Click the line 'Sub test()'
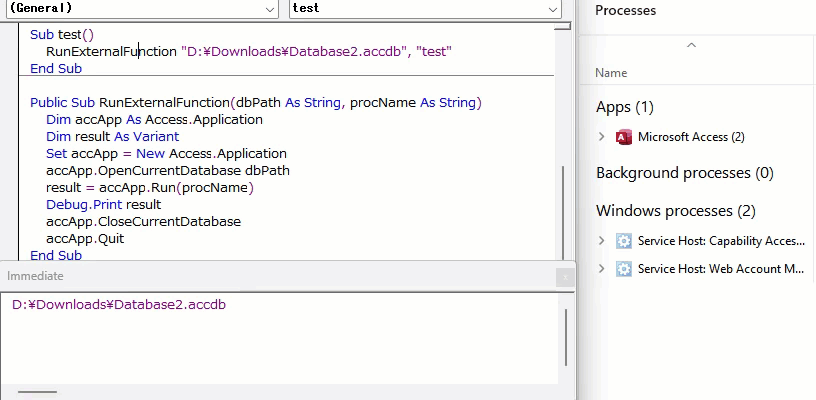This screenshot has width=816, height=400. [x=62, y=35]
